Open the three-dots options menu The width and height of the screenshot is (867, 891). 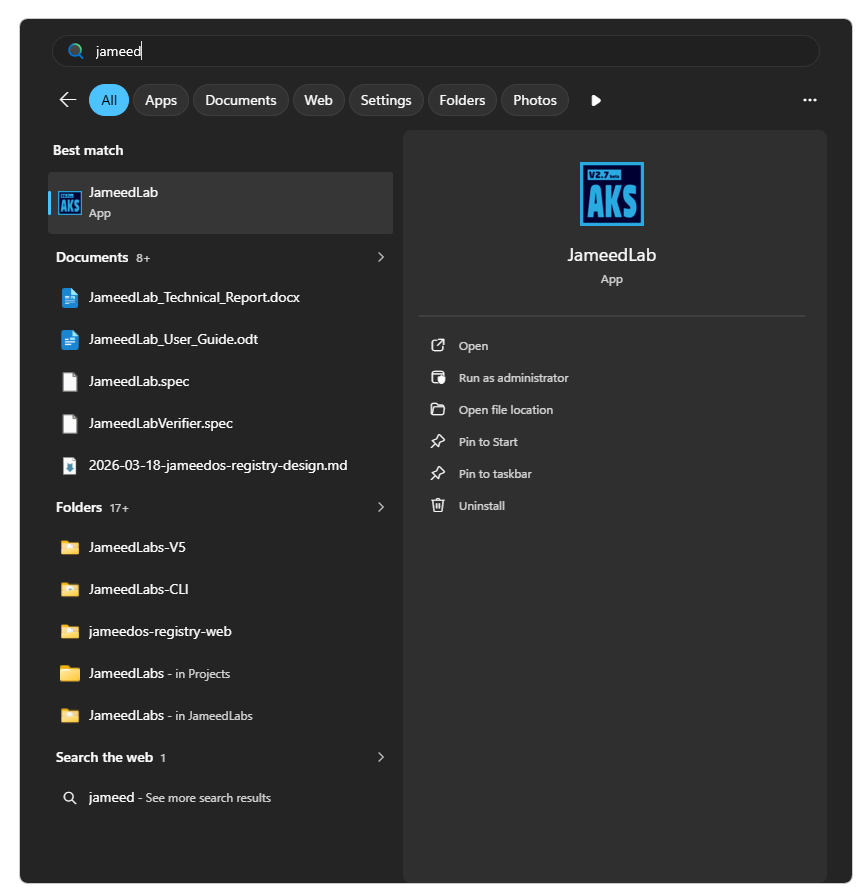(x=809, y=100)
